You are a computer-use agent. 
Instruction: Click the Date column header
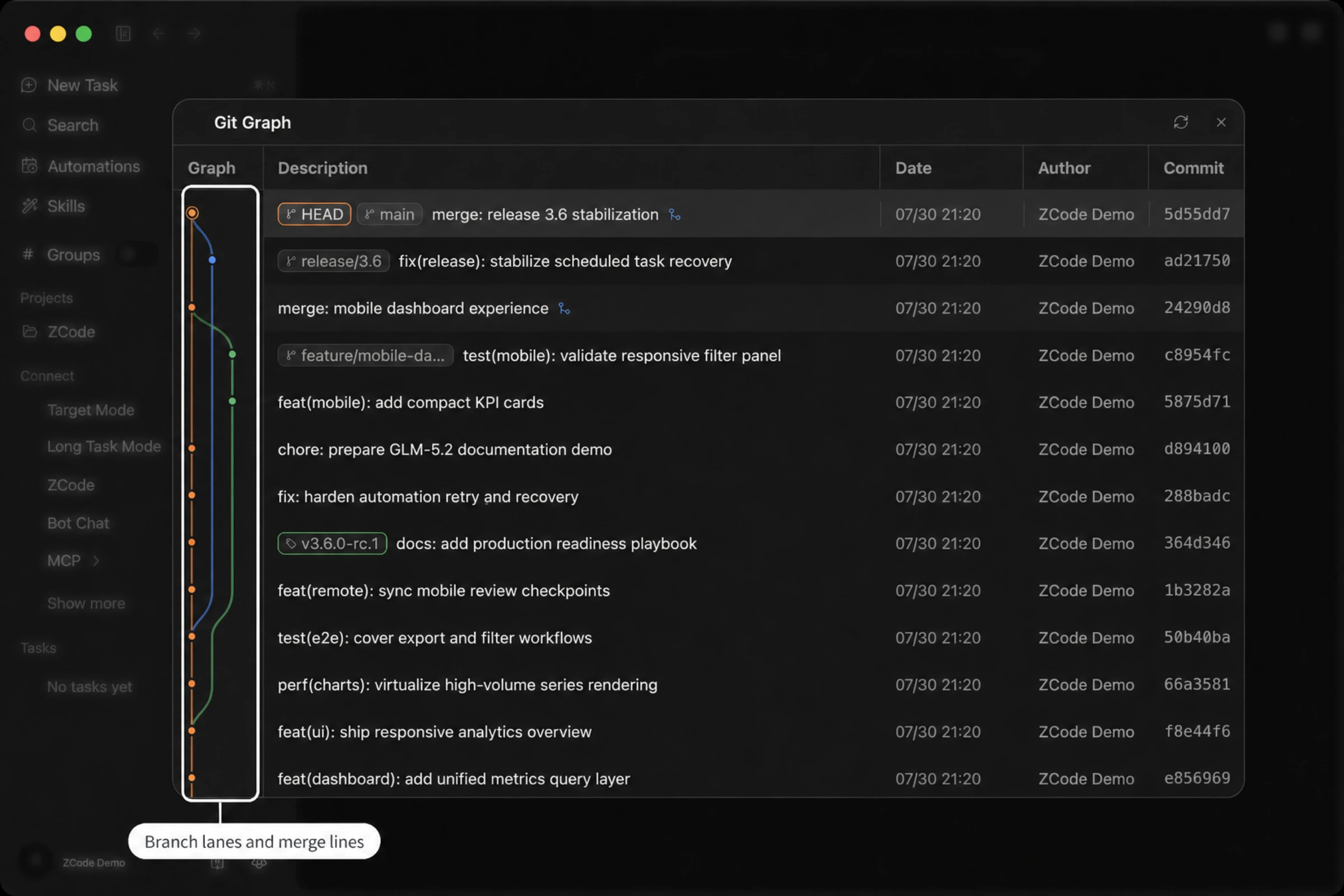(913, 168)
